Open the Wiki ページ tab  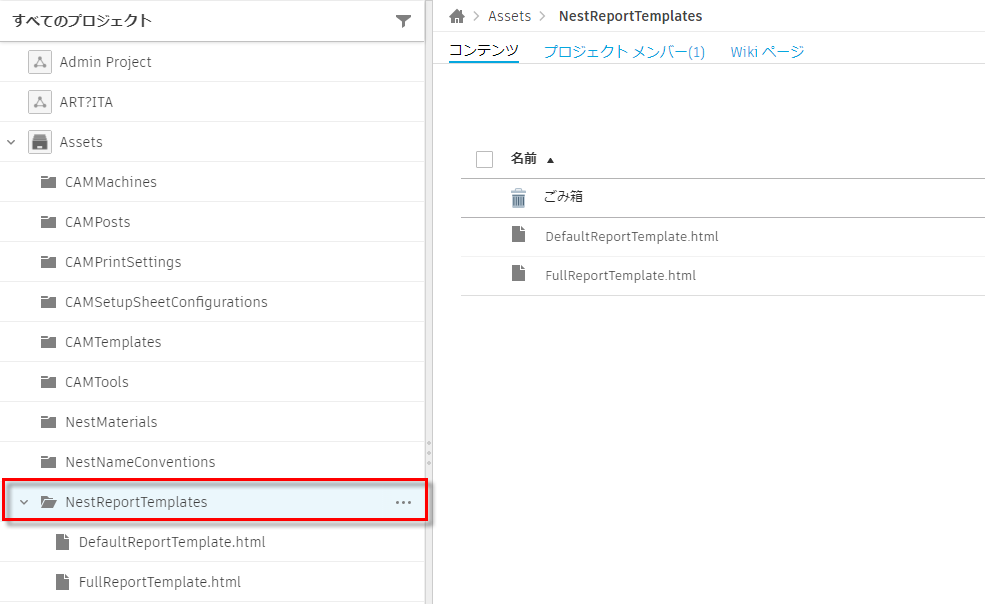pos(767,49)
